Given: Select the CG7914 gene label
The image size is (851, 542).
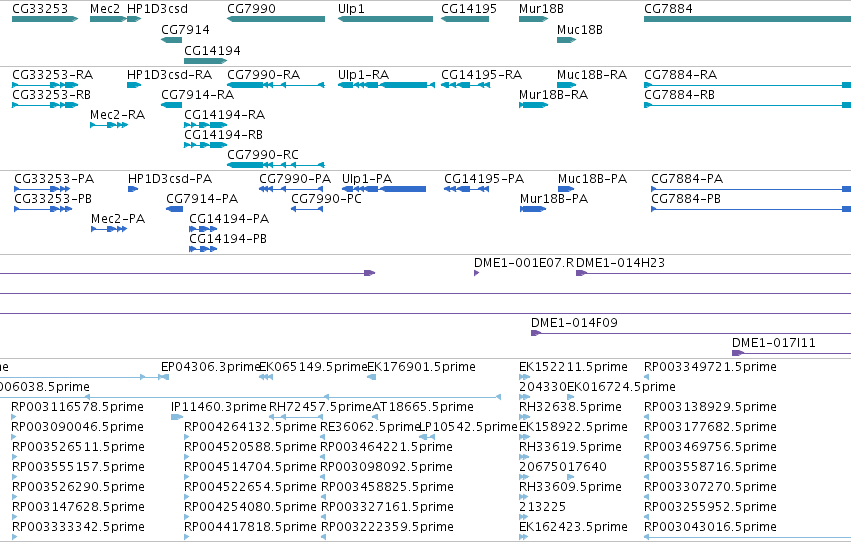Looking at the screenshot, I should click(185, 30).
